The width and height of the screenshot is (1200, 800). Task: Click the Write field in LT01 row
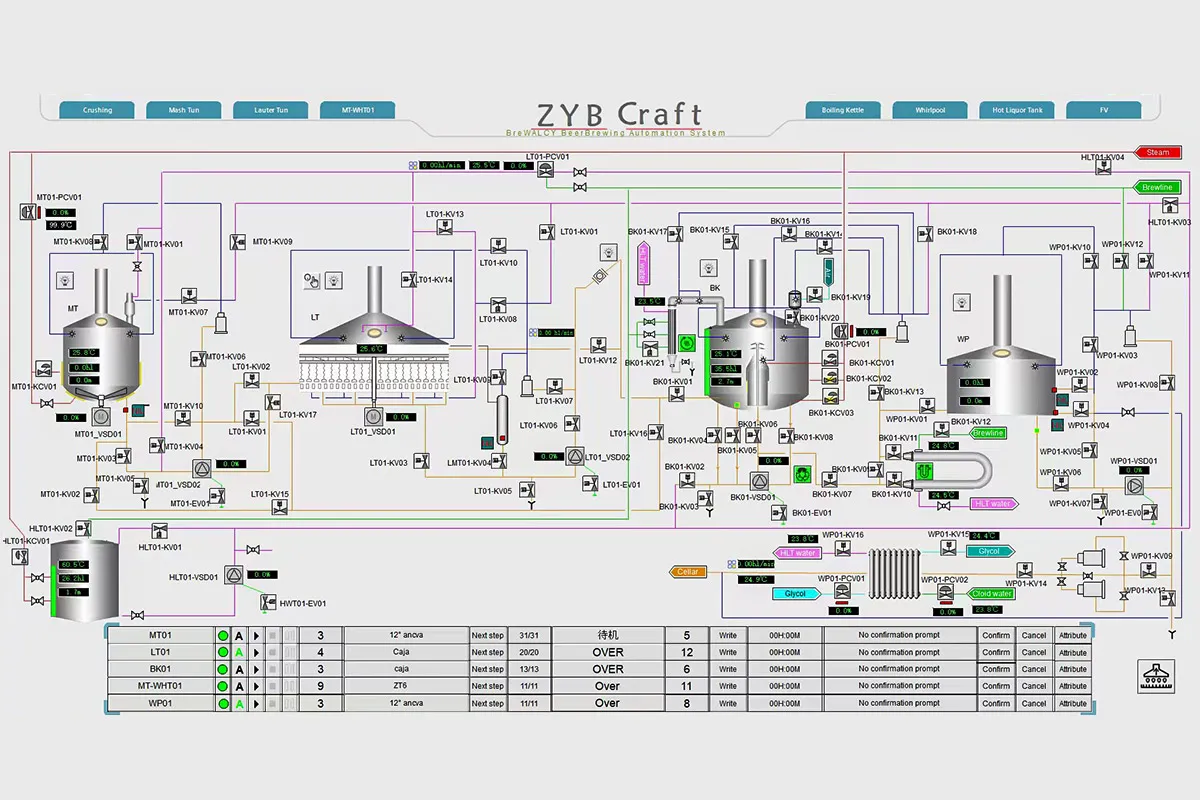click(728, 652)
